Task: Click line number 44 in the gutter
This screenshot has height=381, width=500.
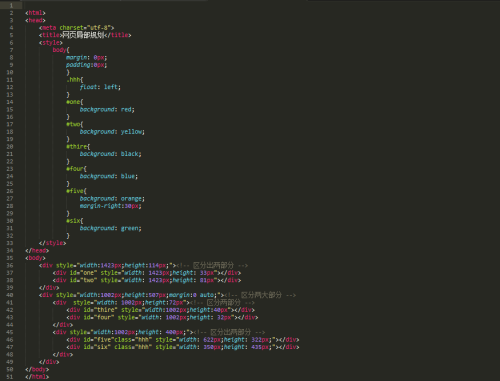Action: 10,325
